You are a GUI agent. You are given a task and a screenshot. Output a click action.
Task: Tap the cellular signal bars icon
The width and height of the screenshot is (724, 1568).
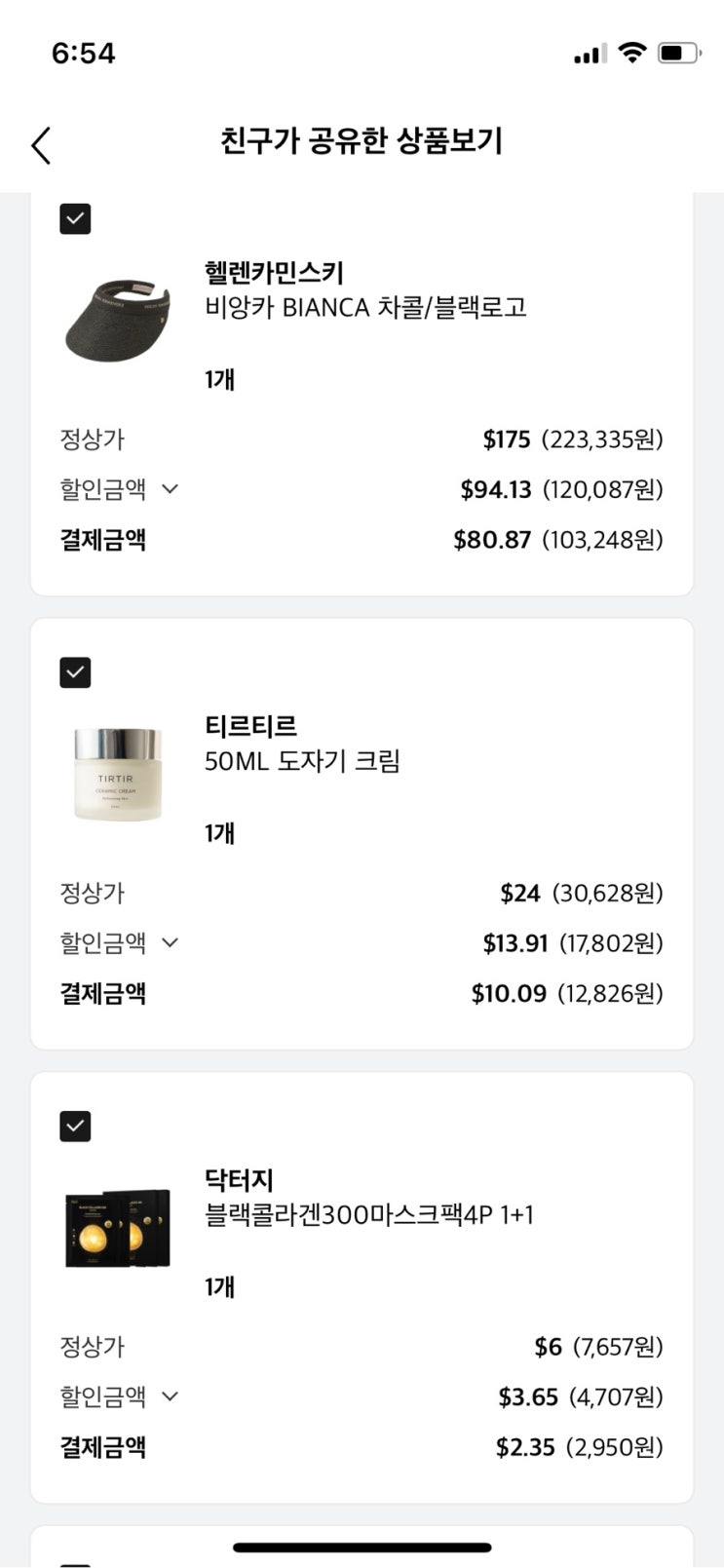click(x=590, y=54)
